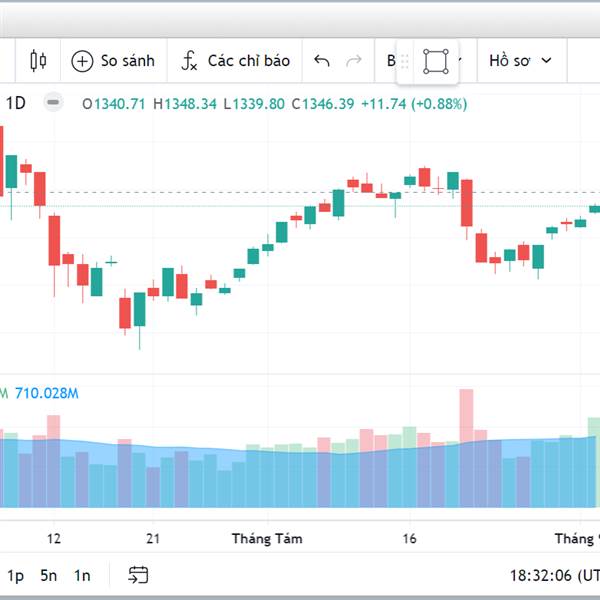
Task: Undo the last chart action
Action: tap(321, 60)
